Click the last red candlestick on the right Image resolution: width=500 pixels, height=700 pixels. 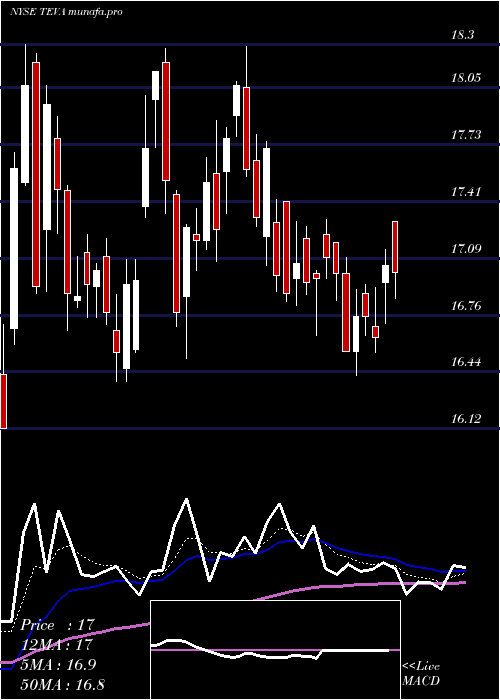coord(395,246)
